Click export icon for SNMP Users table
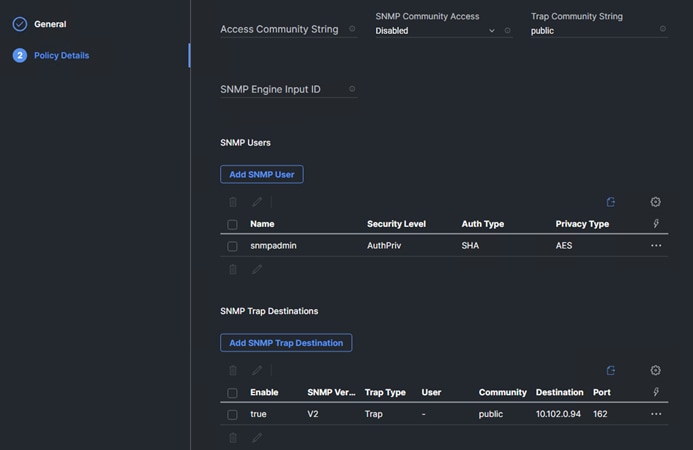This screenshot has height=450, width=693. (x=611, y=202)
